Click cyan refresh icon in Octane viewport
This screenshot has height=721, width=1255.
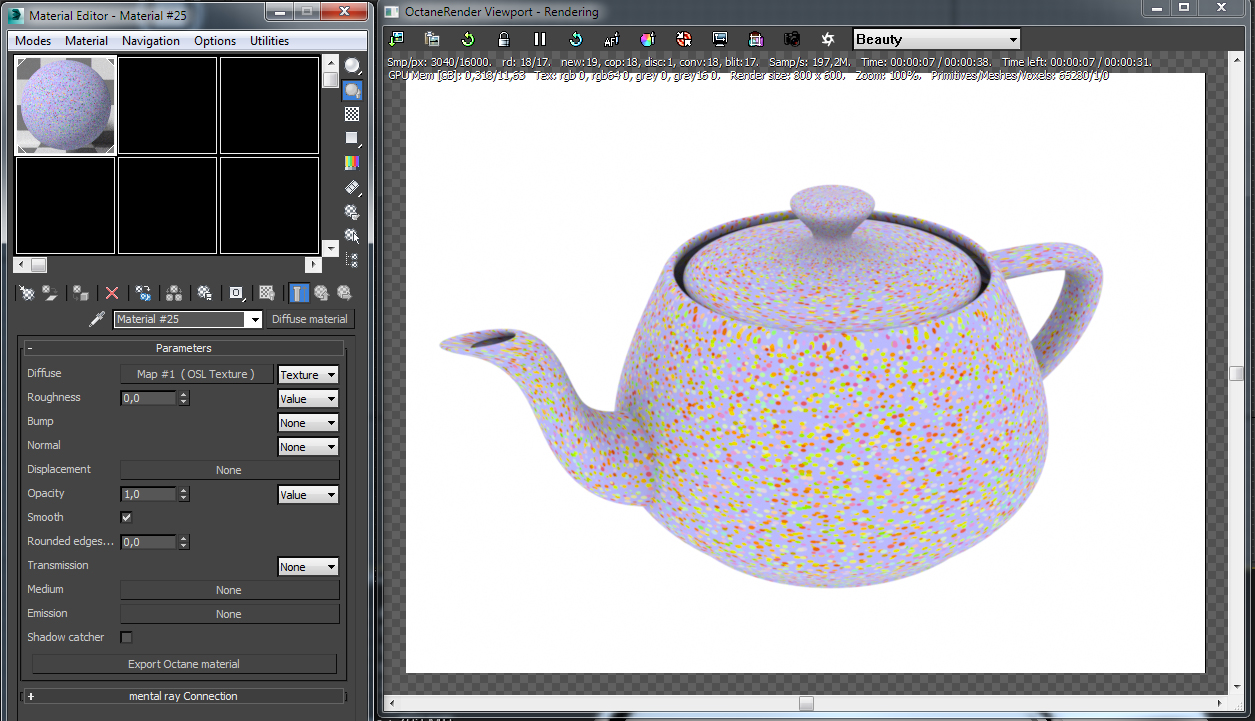tap(576, 39)
